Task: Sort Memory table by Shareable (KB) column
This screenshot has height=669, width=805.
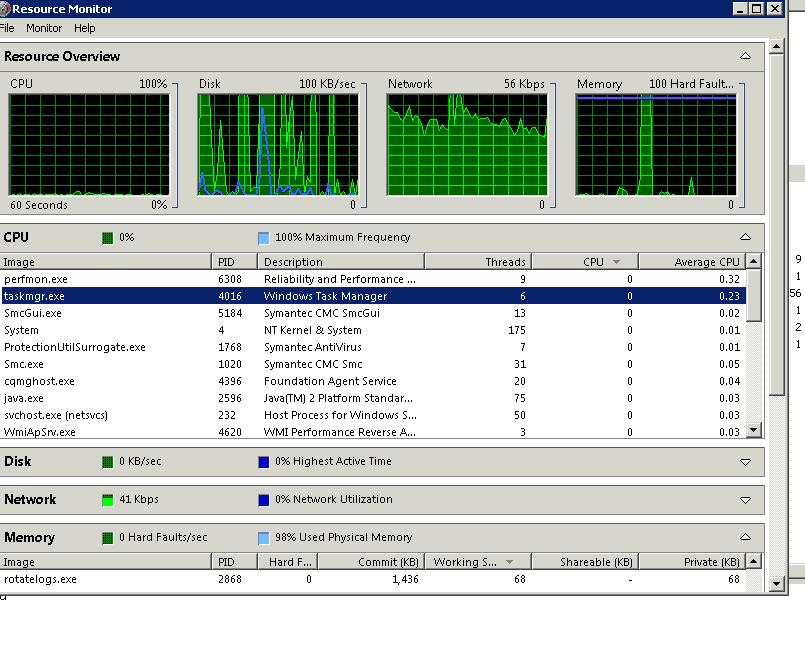Action: pyautogui.click(x=585, y=562)
